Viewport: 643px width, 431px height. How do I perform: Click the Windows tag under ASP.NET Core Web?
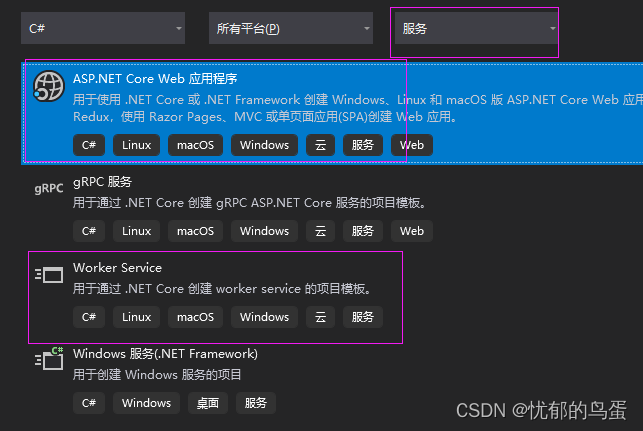pos(264,145)
